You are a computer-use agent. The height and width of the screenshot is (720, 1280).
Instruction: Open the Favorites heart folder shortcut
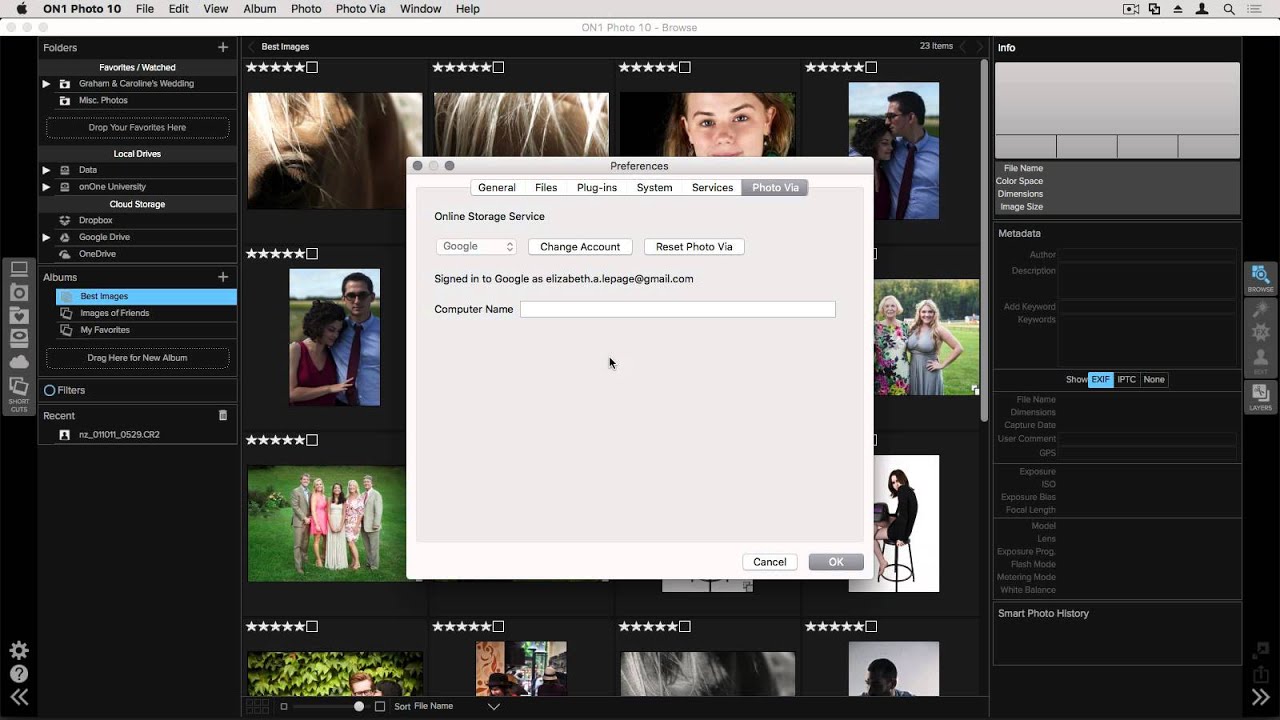click(x=19, y=315)
